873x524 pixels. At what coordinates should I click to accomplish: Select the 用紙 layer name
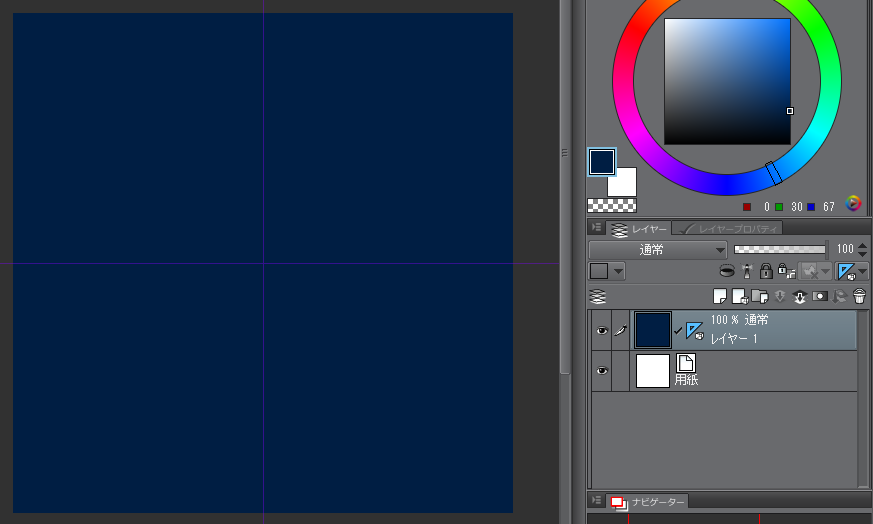[686, 380]
